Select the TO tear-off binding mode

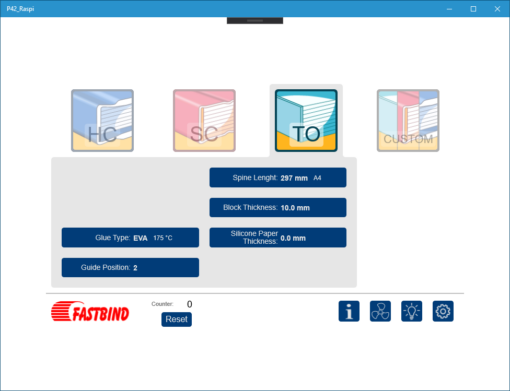(x=306, y=120)
